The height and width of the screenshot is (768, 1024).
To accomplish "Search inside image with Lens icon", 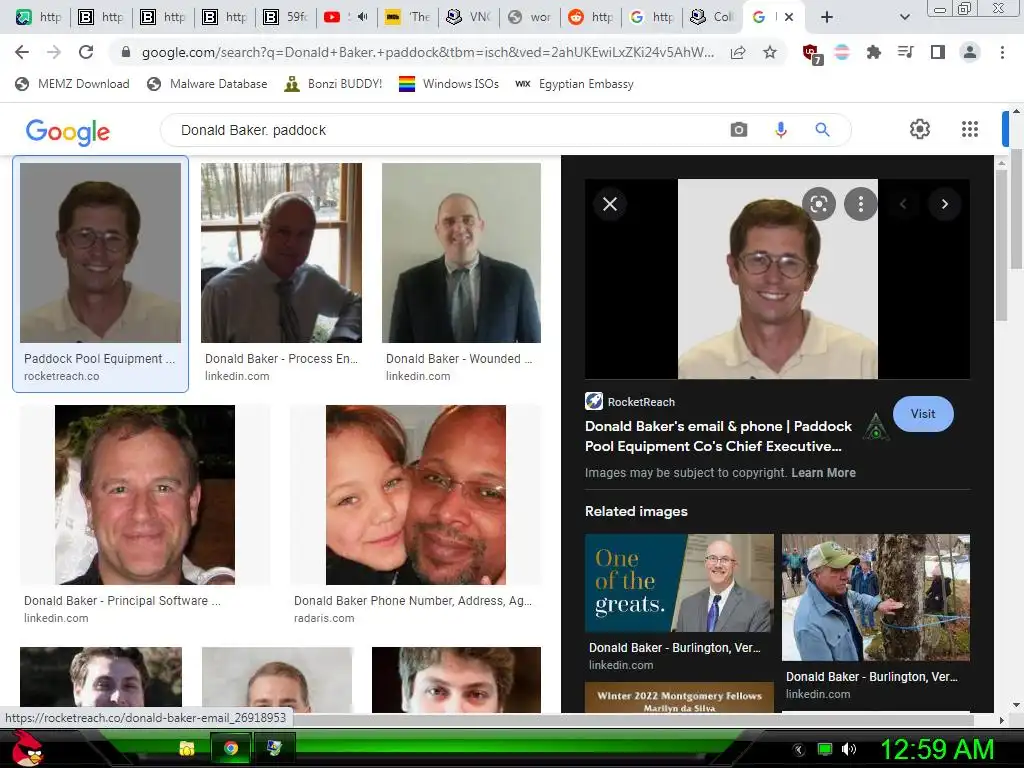I will tap(819, 204).
